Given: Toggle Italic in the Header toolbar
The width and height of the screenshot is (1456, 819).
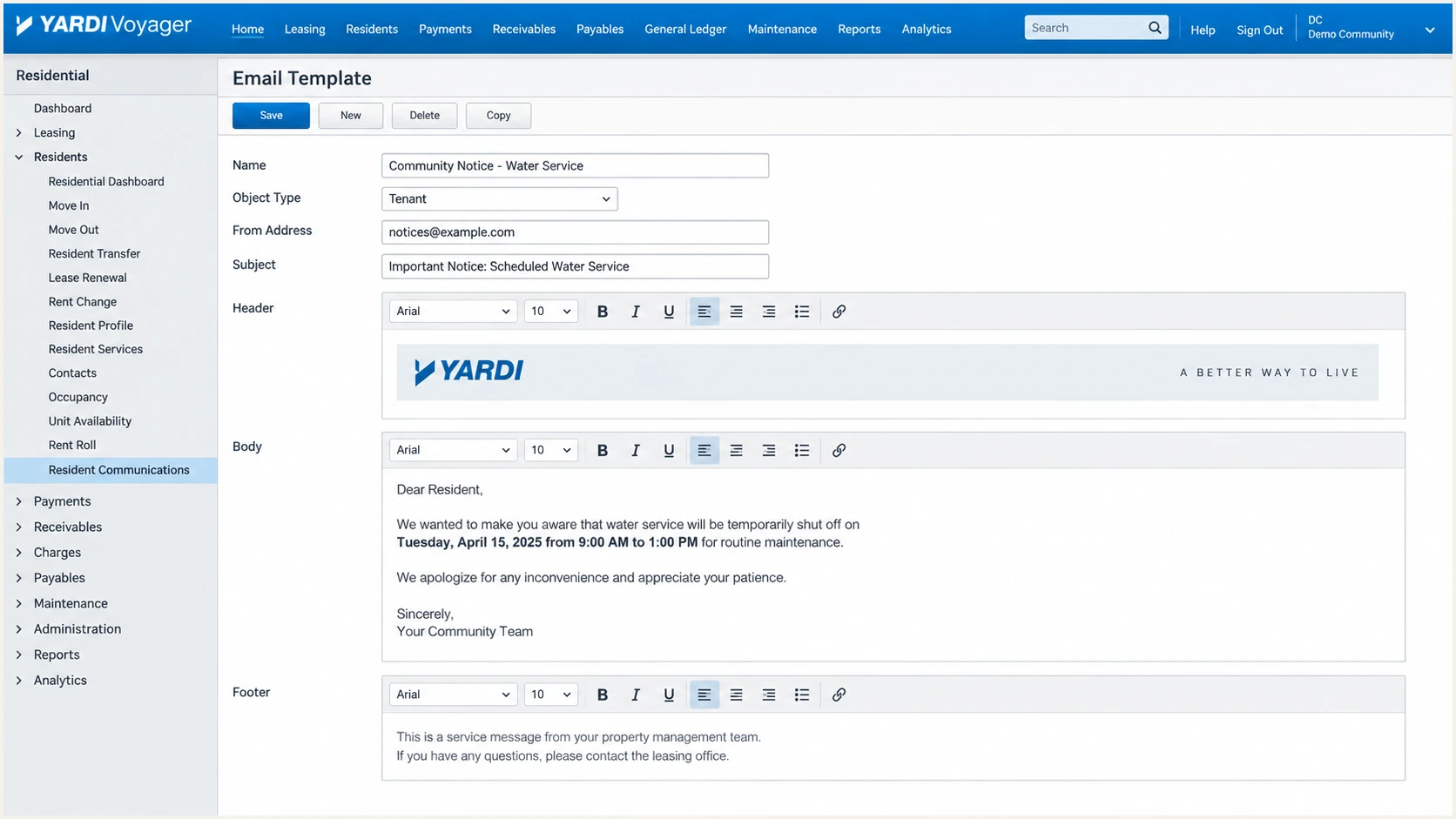Looking at the screenshot, I should (636, 312).
